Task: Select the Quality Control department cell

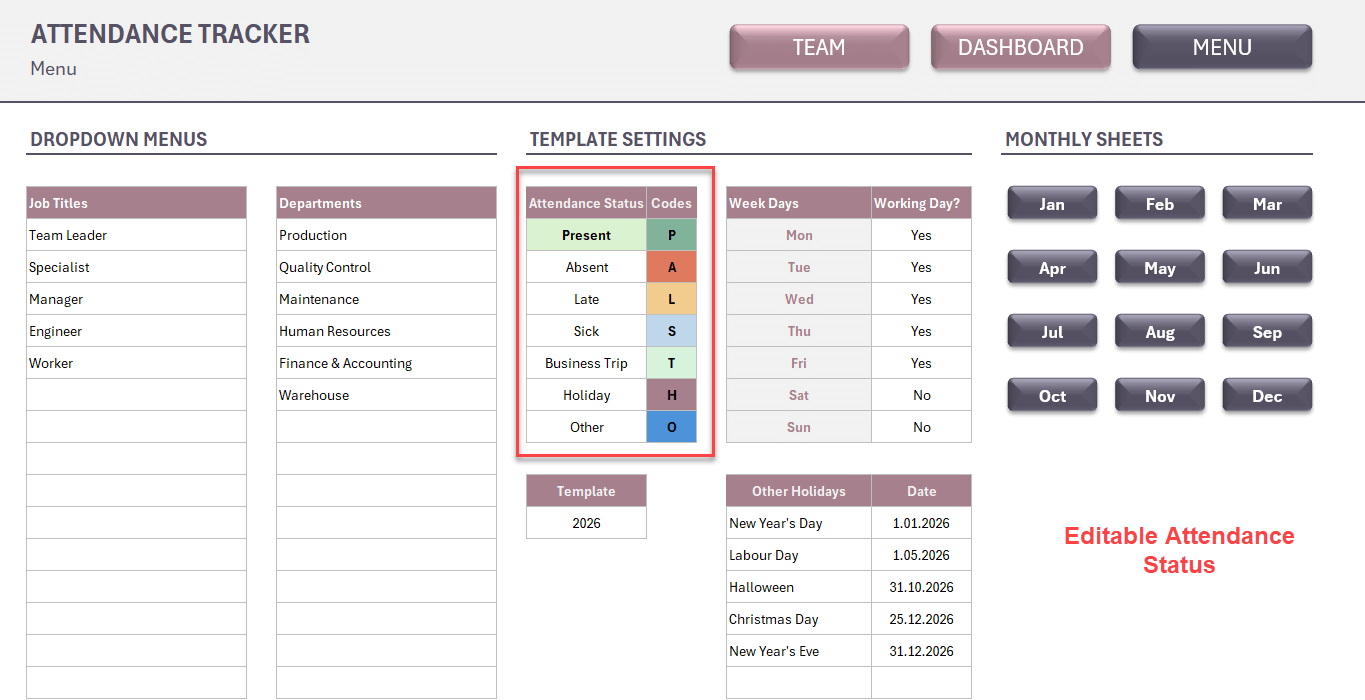Action: (x=386, y=267)
